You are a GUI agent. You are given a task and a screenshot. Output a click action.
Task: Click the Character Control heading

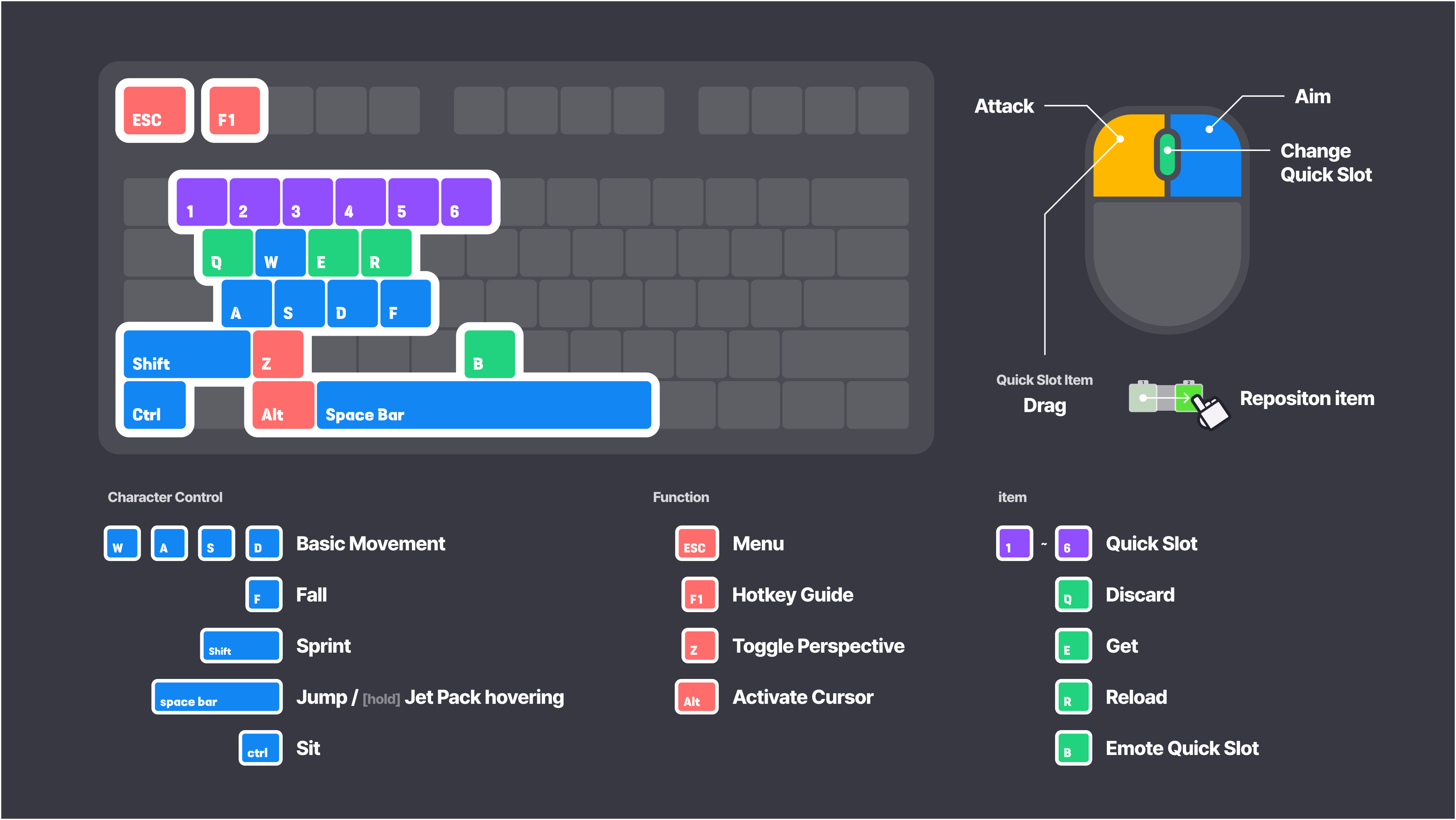[165, 497]
